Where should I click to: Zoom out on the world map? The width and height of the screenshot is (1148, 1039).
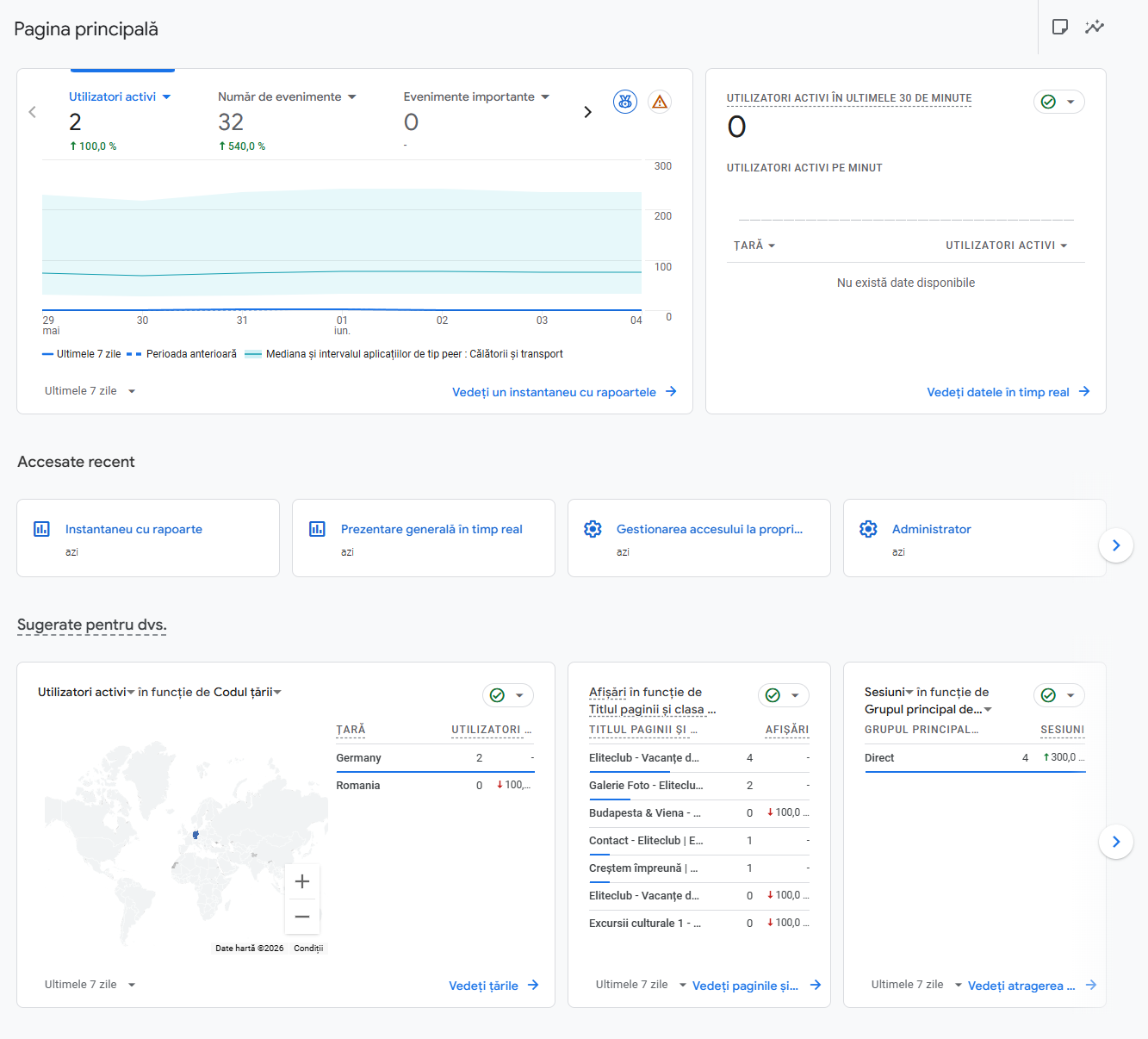tap(302, 917)
